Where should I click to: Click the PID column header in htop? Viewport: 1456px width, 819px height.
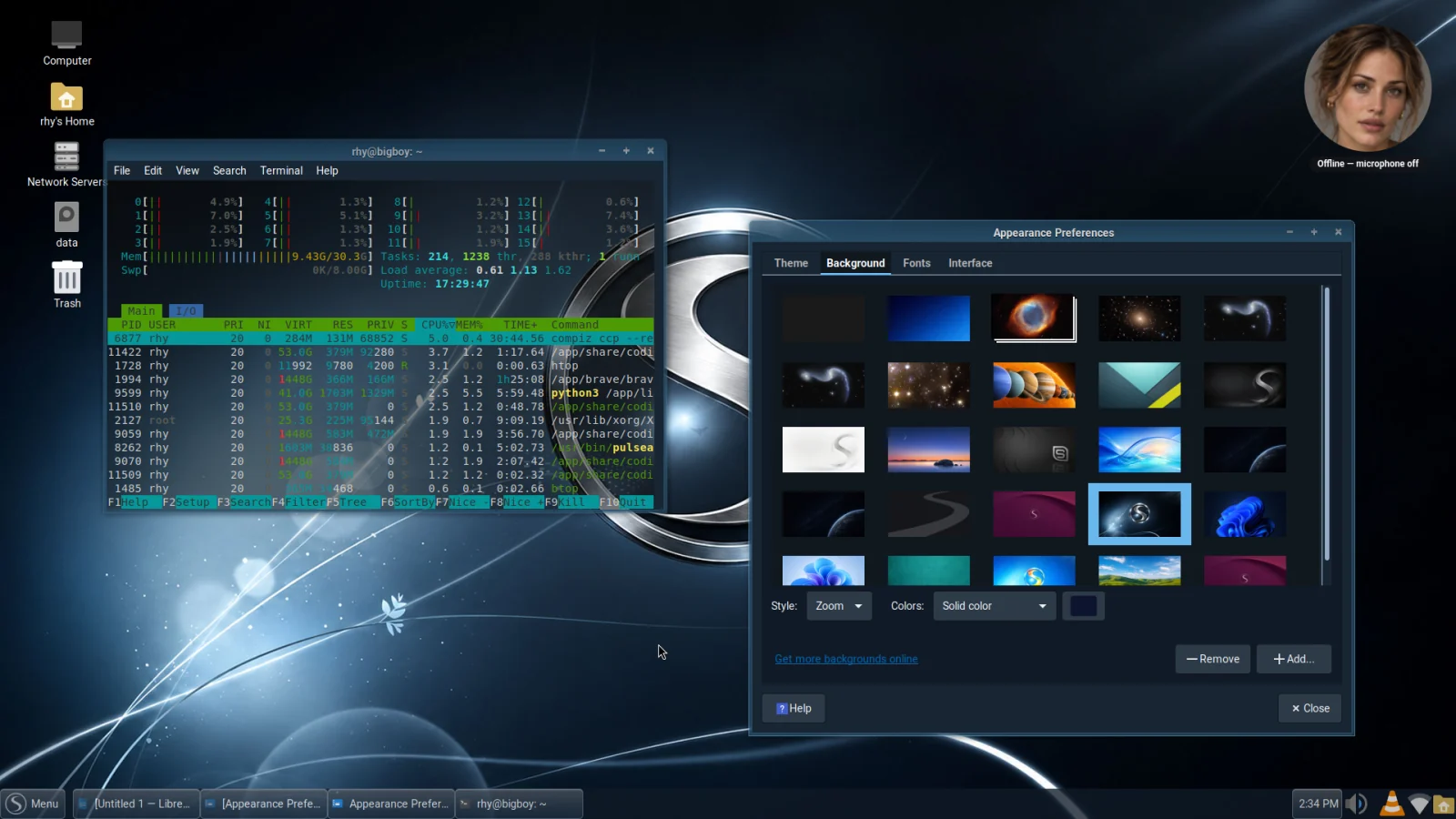(131, 325)
